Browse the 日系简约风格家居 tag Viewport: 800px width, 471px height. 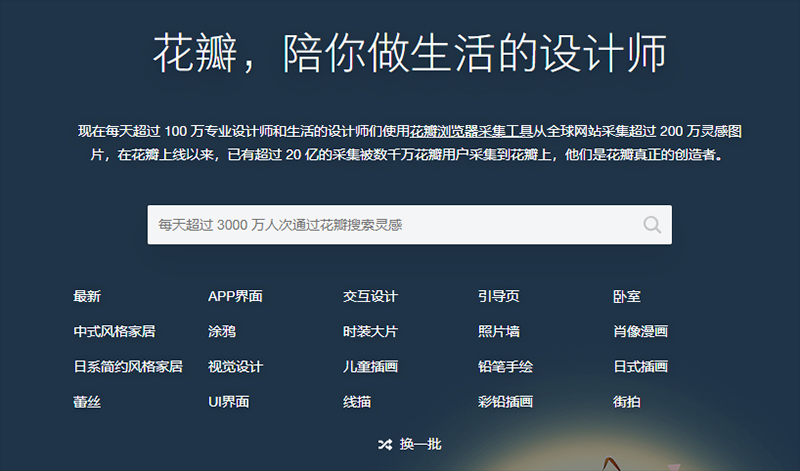(x=128, y=366)
